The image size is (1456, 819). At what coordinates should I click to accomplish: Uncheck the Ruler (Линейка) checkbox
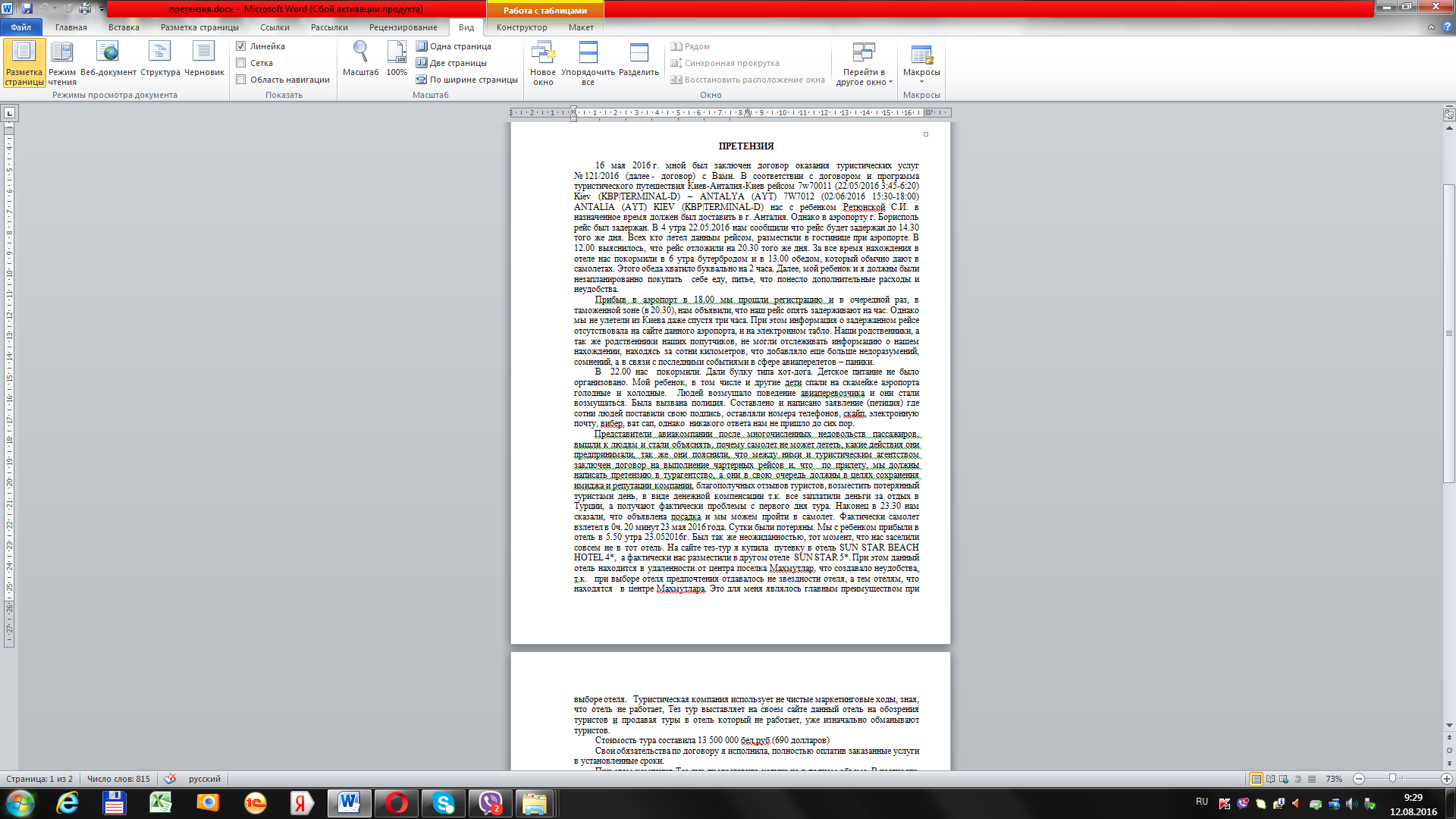tap(241, 46)
